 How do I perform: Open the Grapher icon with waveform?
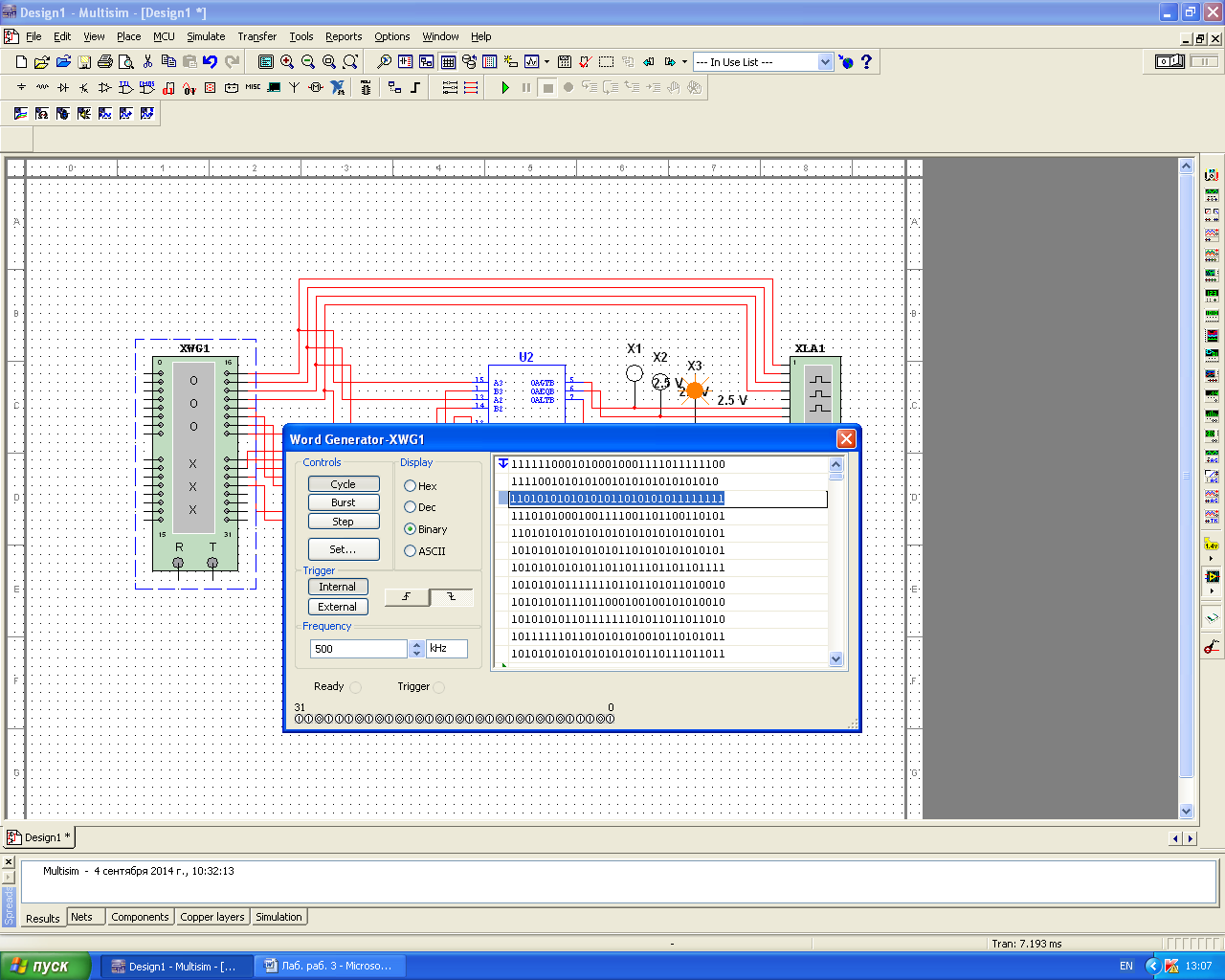(x=532, y=61)
